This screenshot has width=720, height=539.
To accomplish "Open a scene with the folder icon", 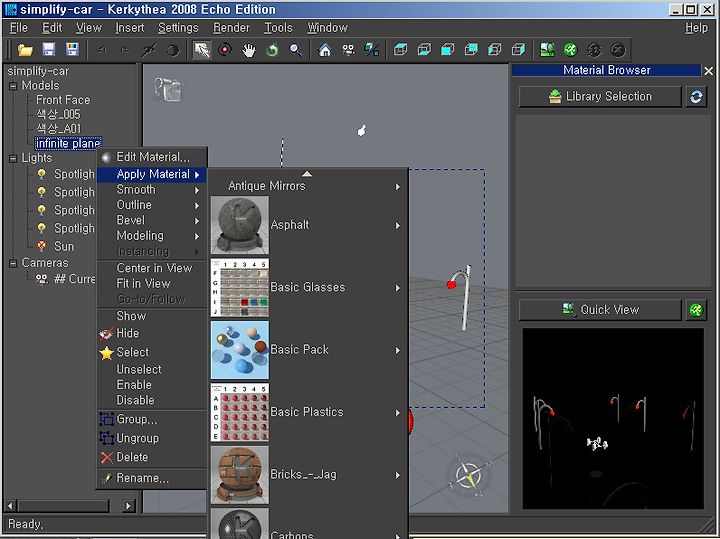I will coord(25,50).
